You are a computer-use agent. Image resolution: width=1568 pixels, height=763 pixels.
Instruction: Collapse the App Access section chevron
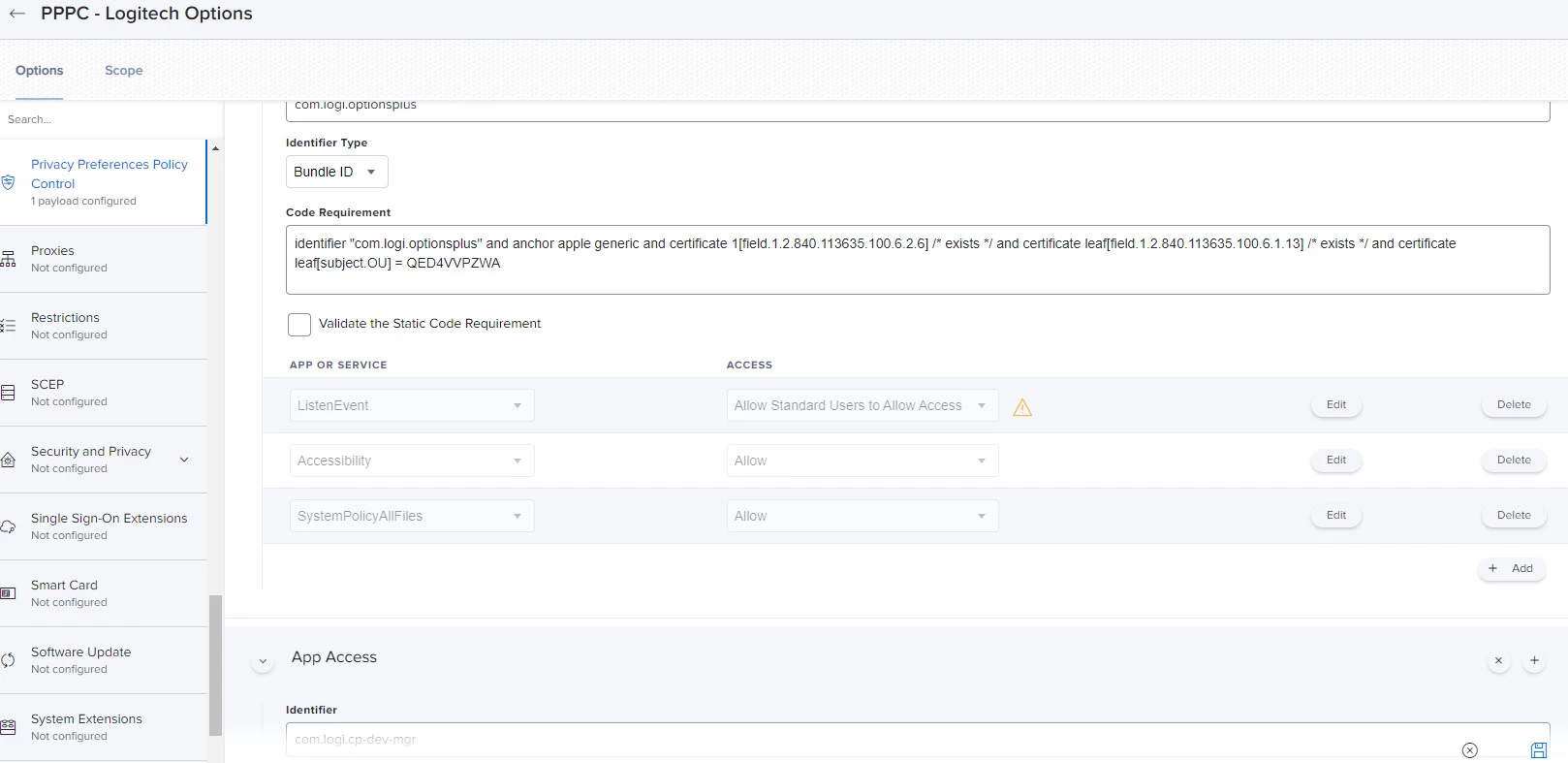coord(262,661)
